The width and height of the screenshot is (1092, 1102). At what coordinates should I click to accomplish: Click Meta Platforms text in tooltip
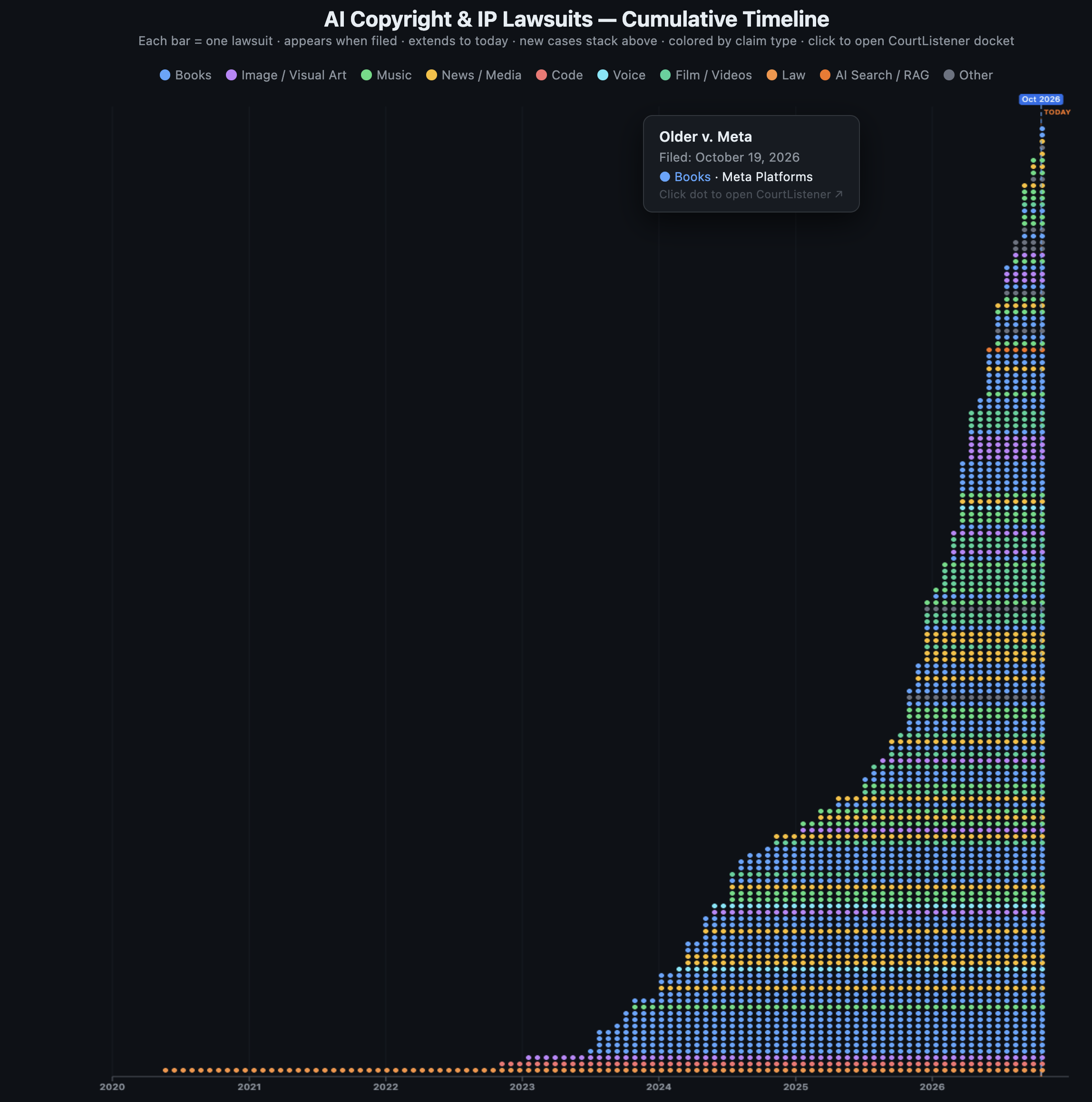[767, 177]
